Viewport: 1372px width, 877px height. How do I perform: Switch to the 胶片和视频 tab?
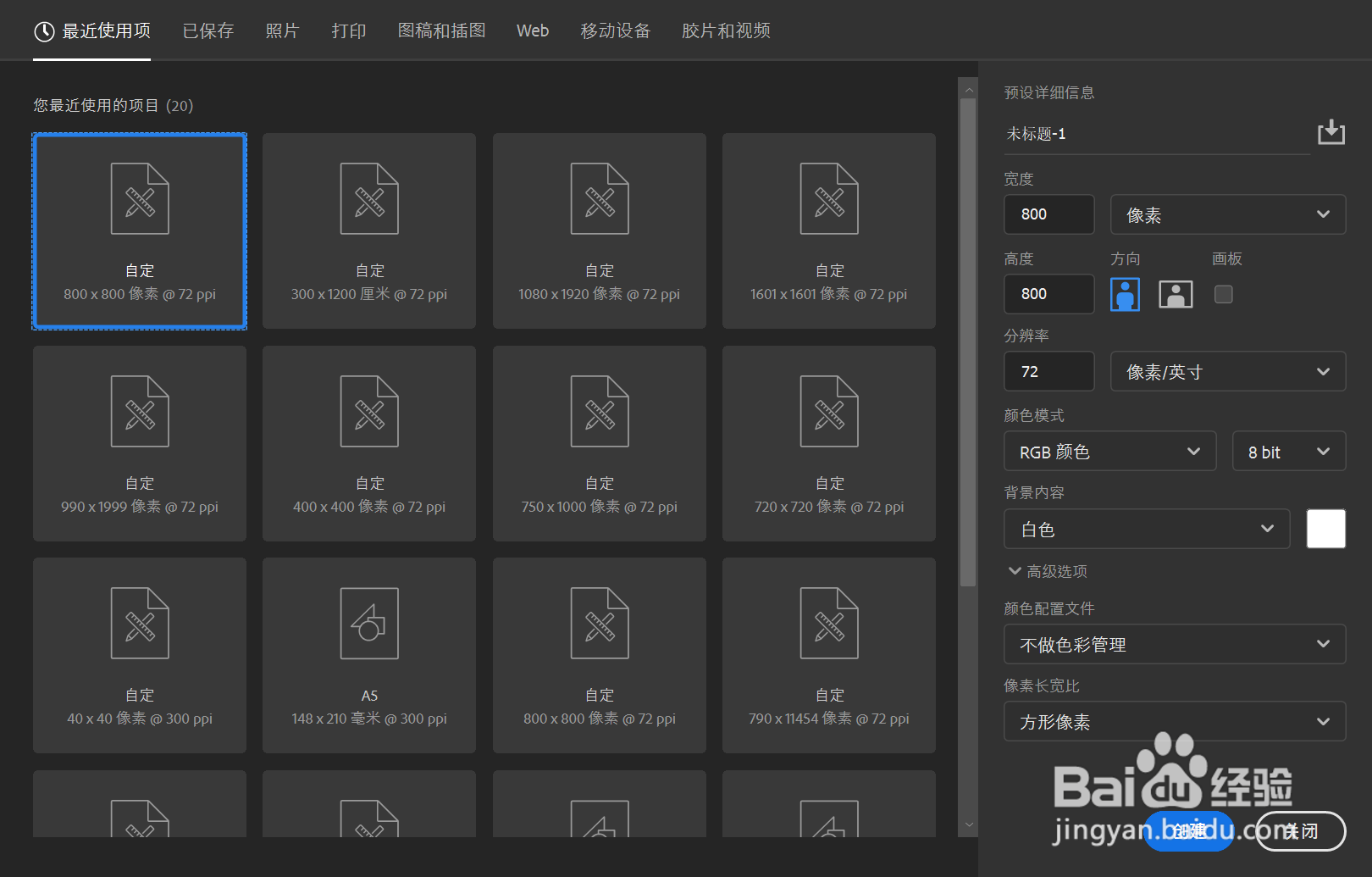click(727, 31)
